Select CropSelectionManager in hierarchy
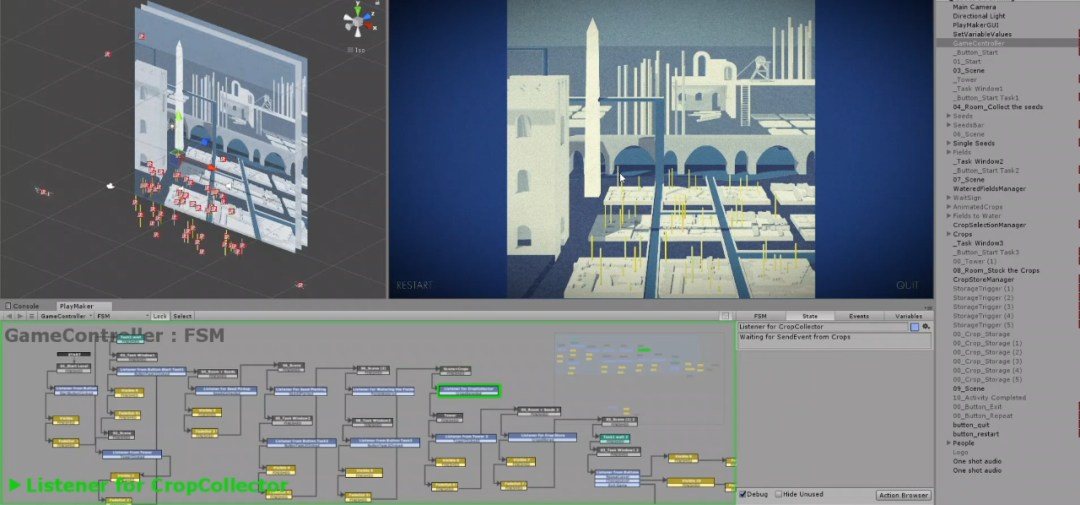 pyautogui.click(x=989, y=225)
